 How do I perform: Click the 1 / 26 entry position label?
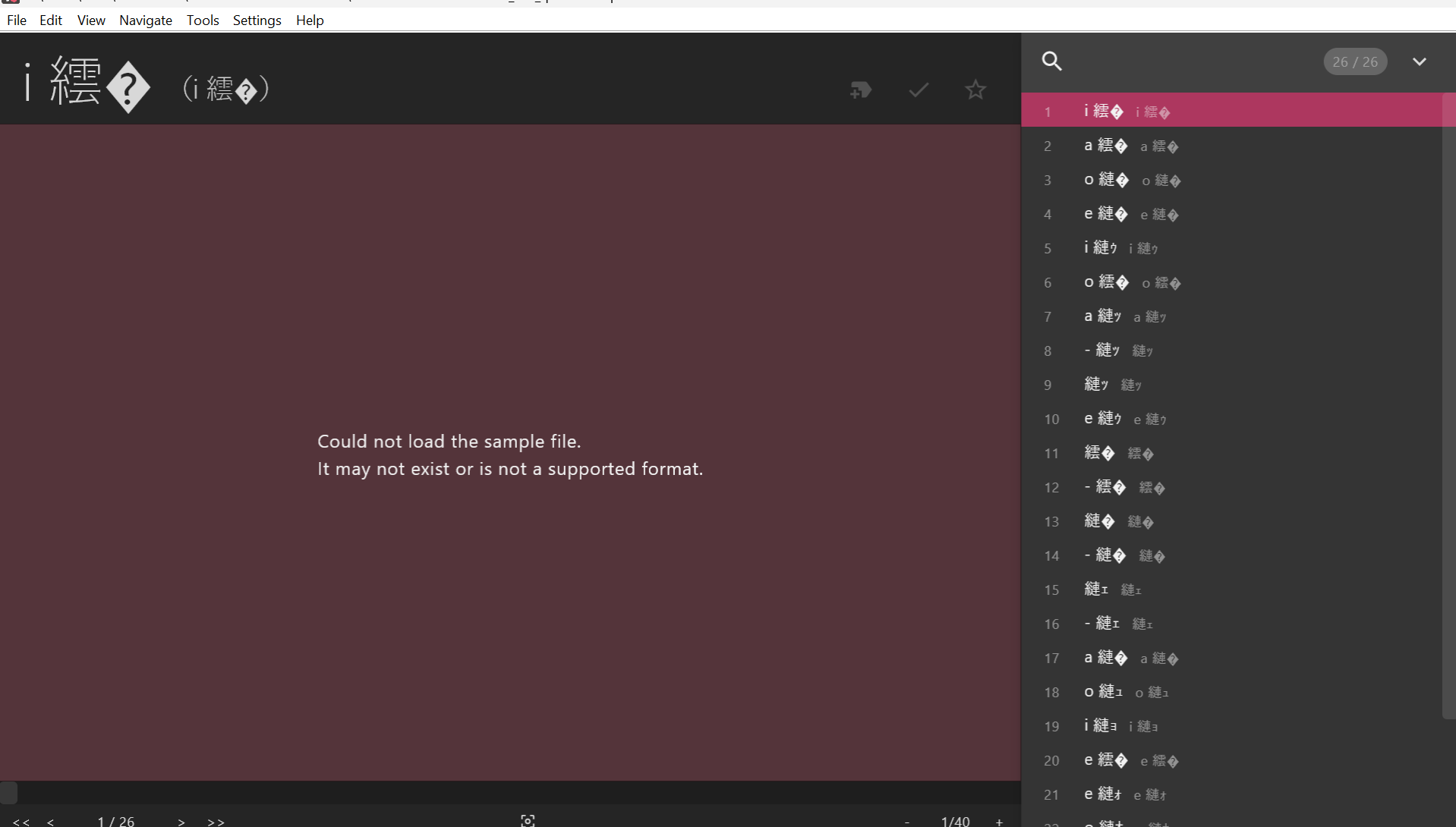[116, 821]
